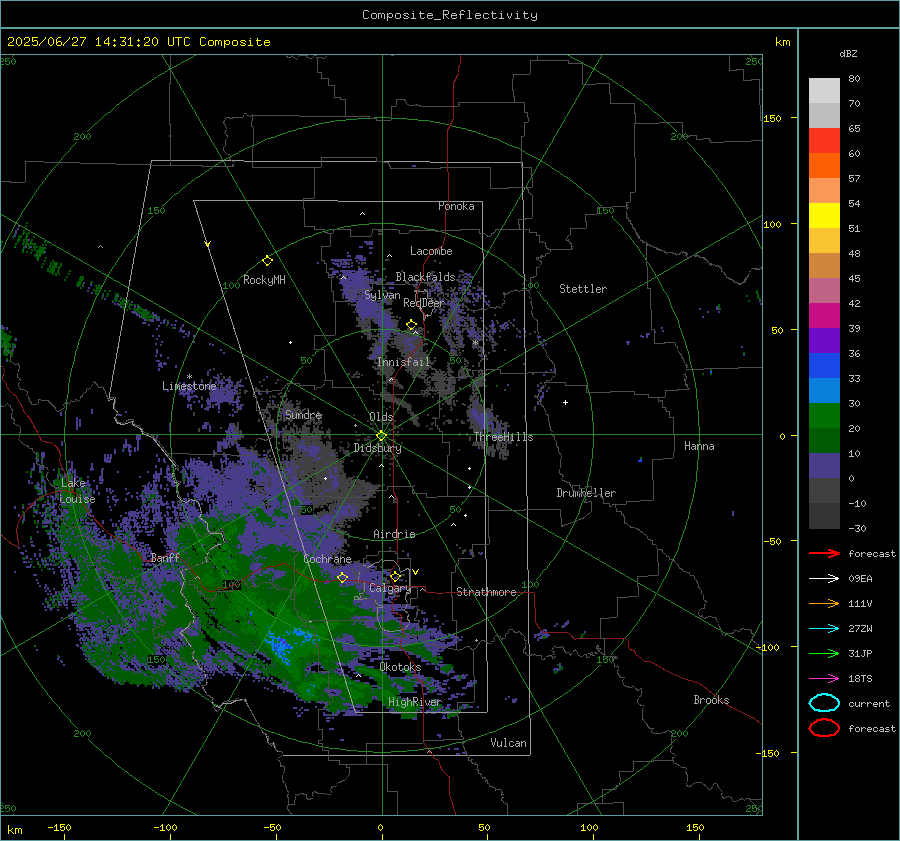
Task: Click the orange 111V arrow legend icon
Action: pyautogui.click(x=824, y=603)
